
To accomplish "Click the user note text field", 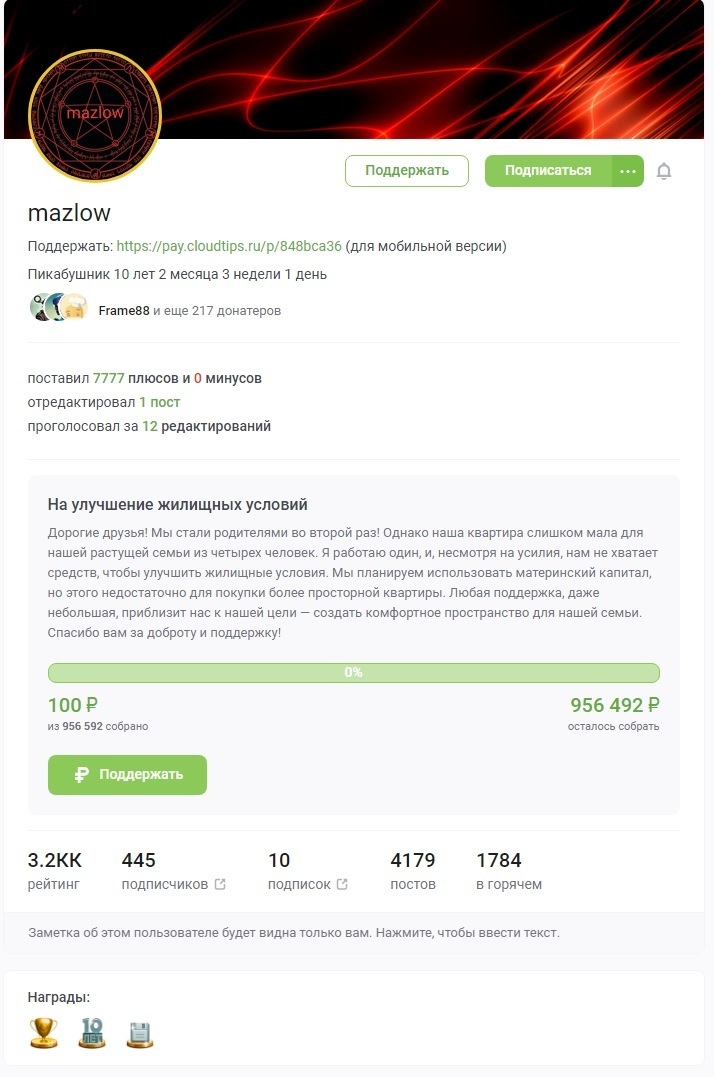I will (x=294, y=933).
